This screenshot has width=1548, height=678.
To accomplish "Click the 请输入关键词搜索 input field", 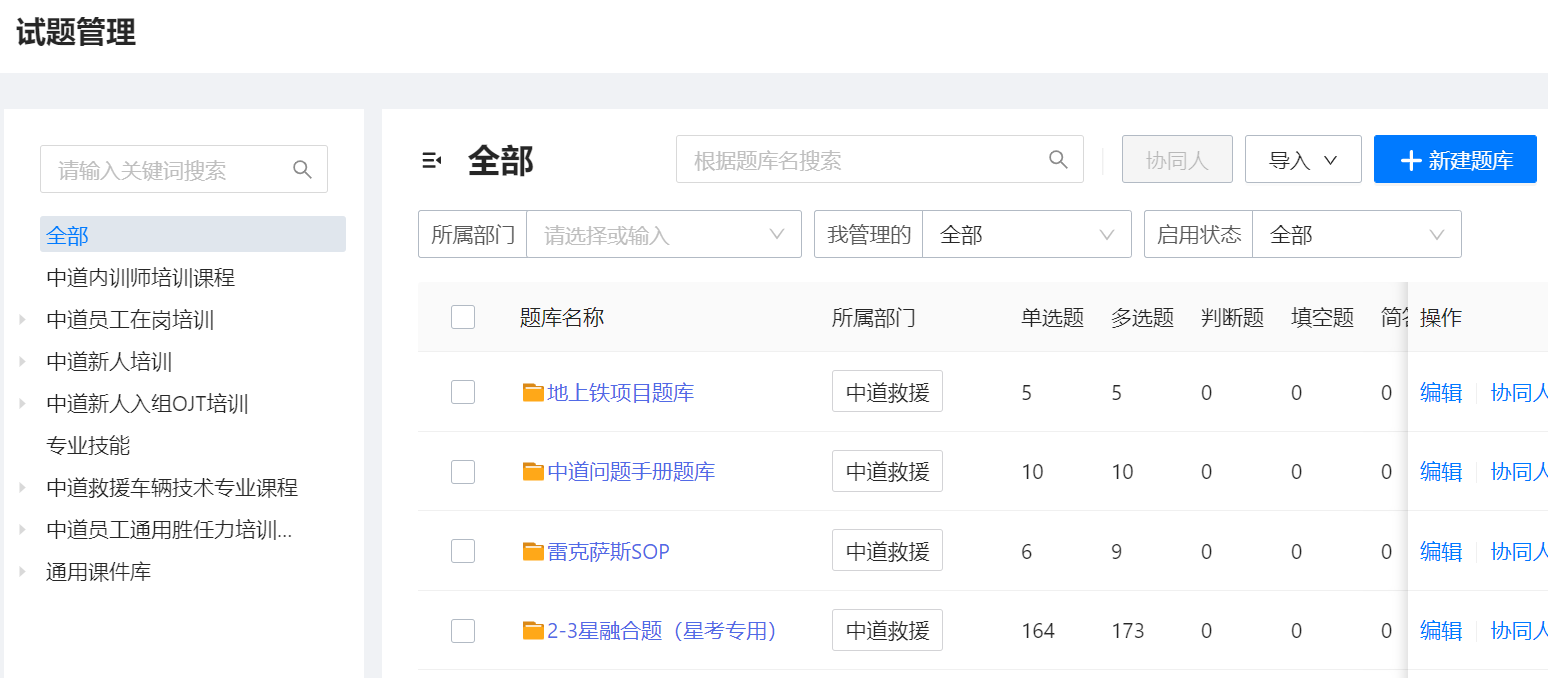I will (x=184, y=170).
